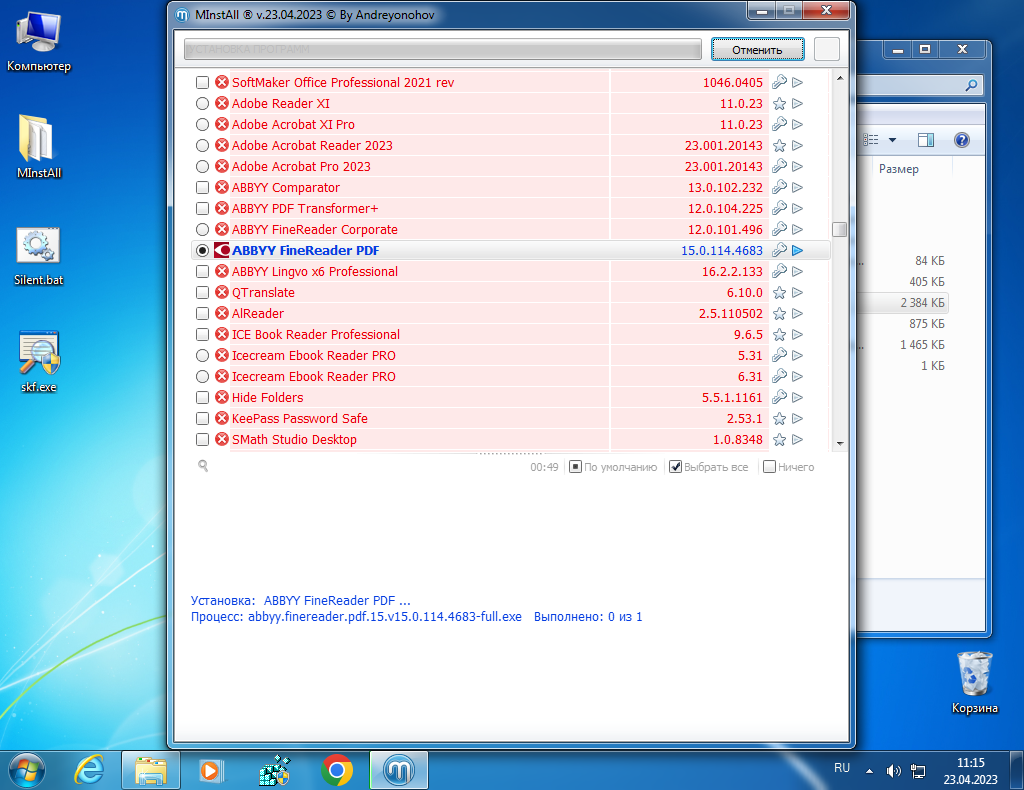Check the SoftMaker Office Professional checkbox
The width and height of the screenshot is (1024, 790).
tap(202, 82)
